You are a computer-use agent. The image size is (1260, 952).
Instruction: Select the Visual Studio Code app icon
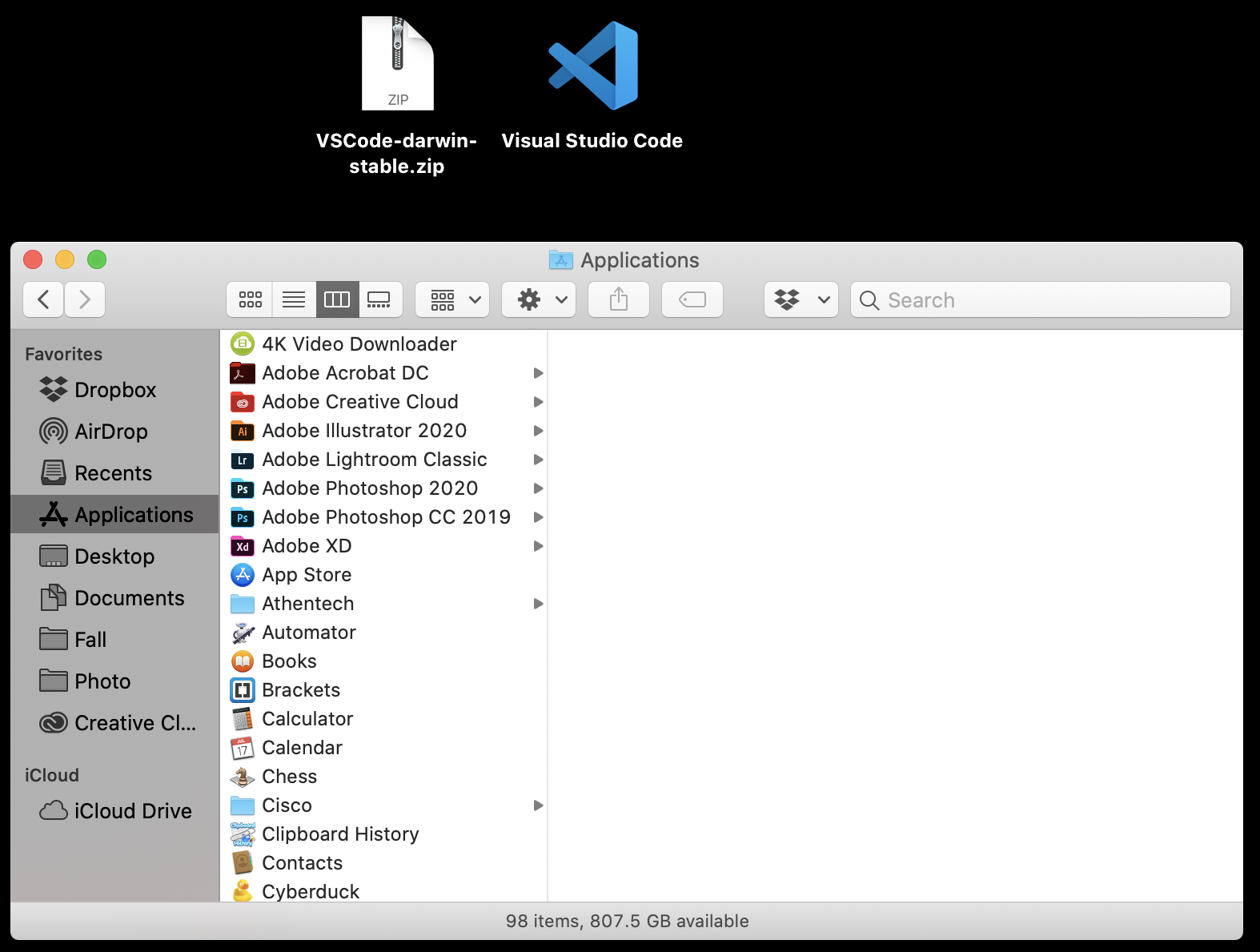pos(593,66)
